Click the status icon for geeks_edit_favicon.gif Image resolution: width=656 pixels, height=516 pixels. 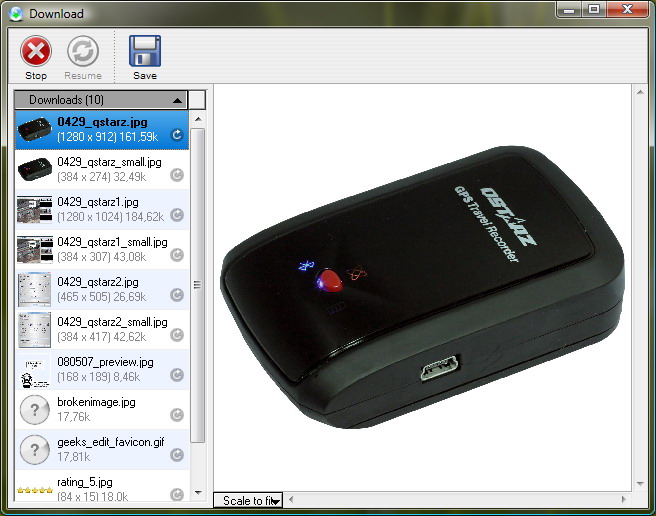(177, 454)
